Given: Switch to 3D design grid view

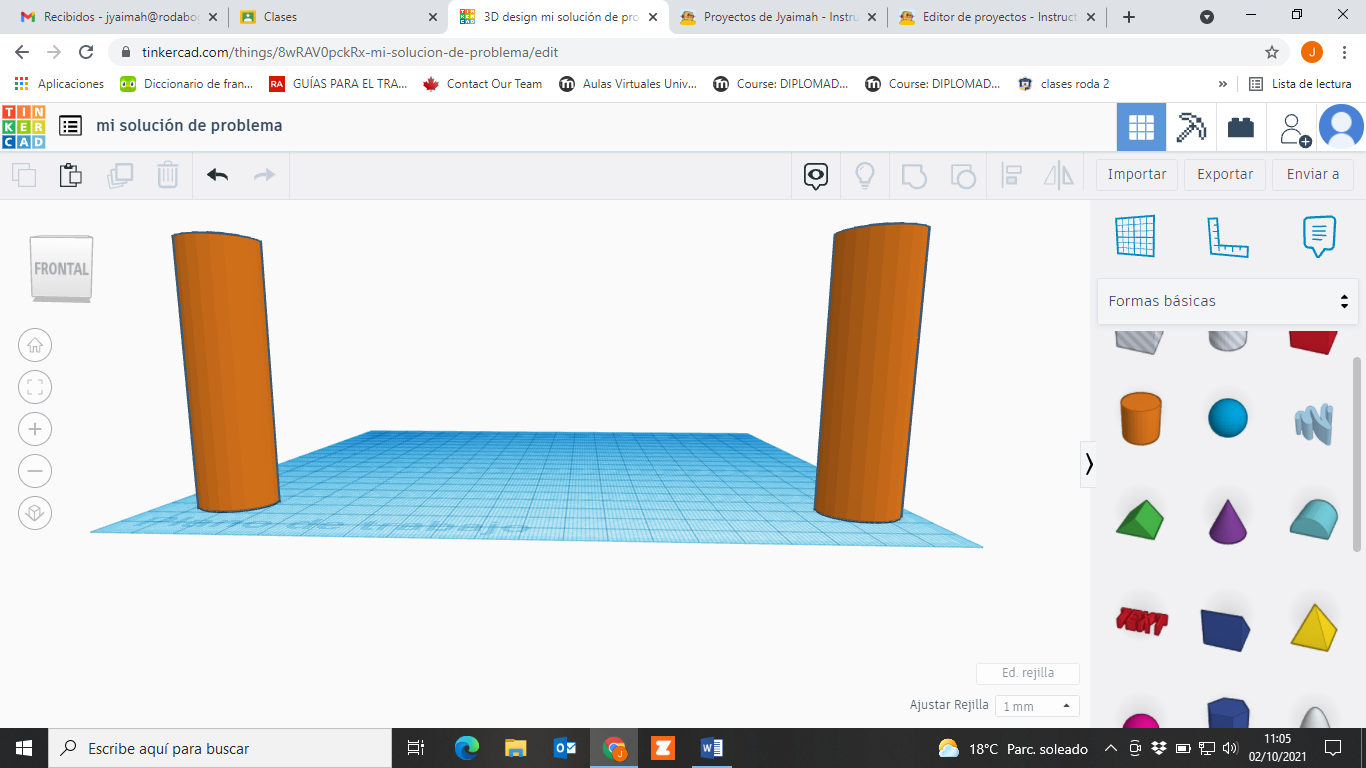Looking at the screenshot, I should 1141,127.
